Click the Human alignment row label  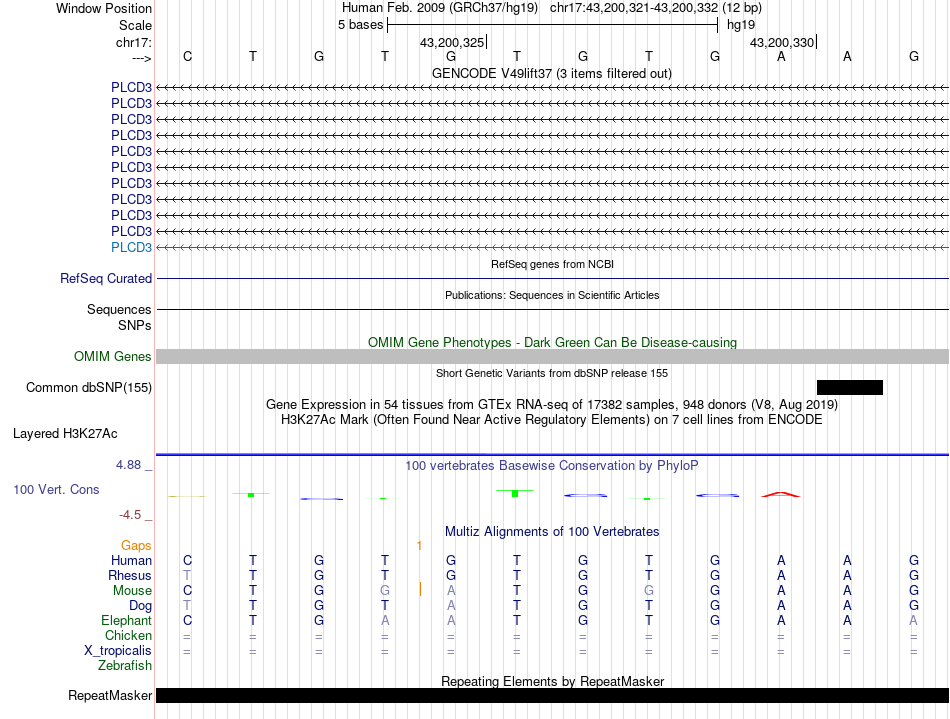pos(131,560)
